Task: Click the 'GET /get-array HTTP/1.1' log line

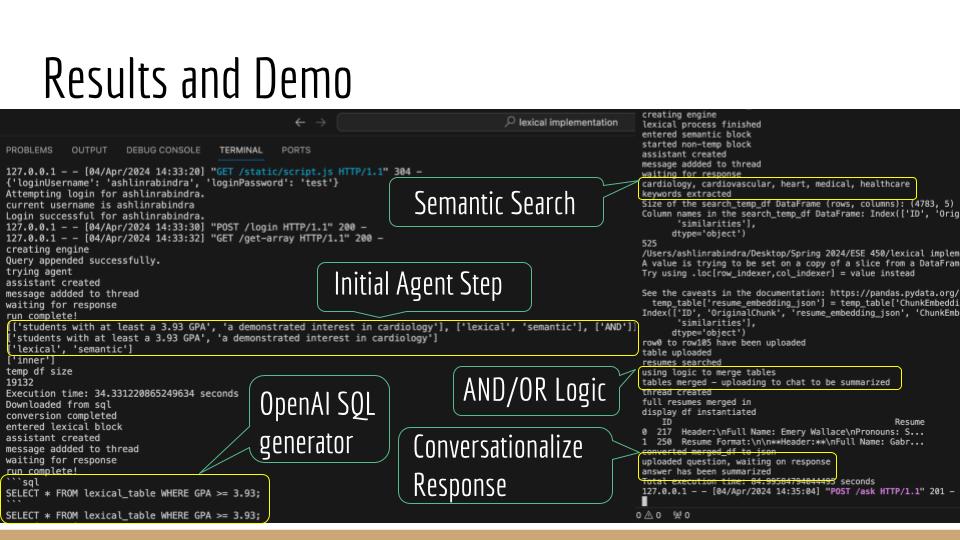Action: 194,238
